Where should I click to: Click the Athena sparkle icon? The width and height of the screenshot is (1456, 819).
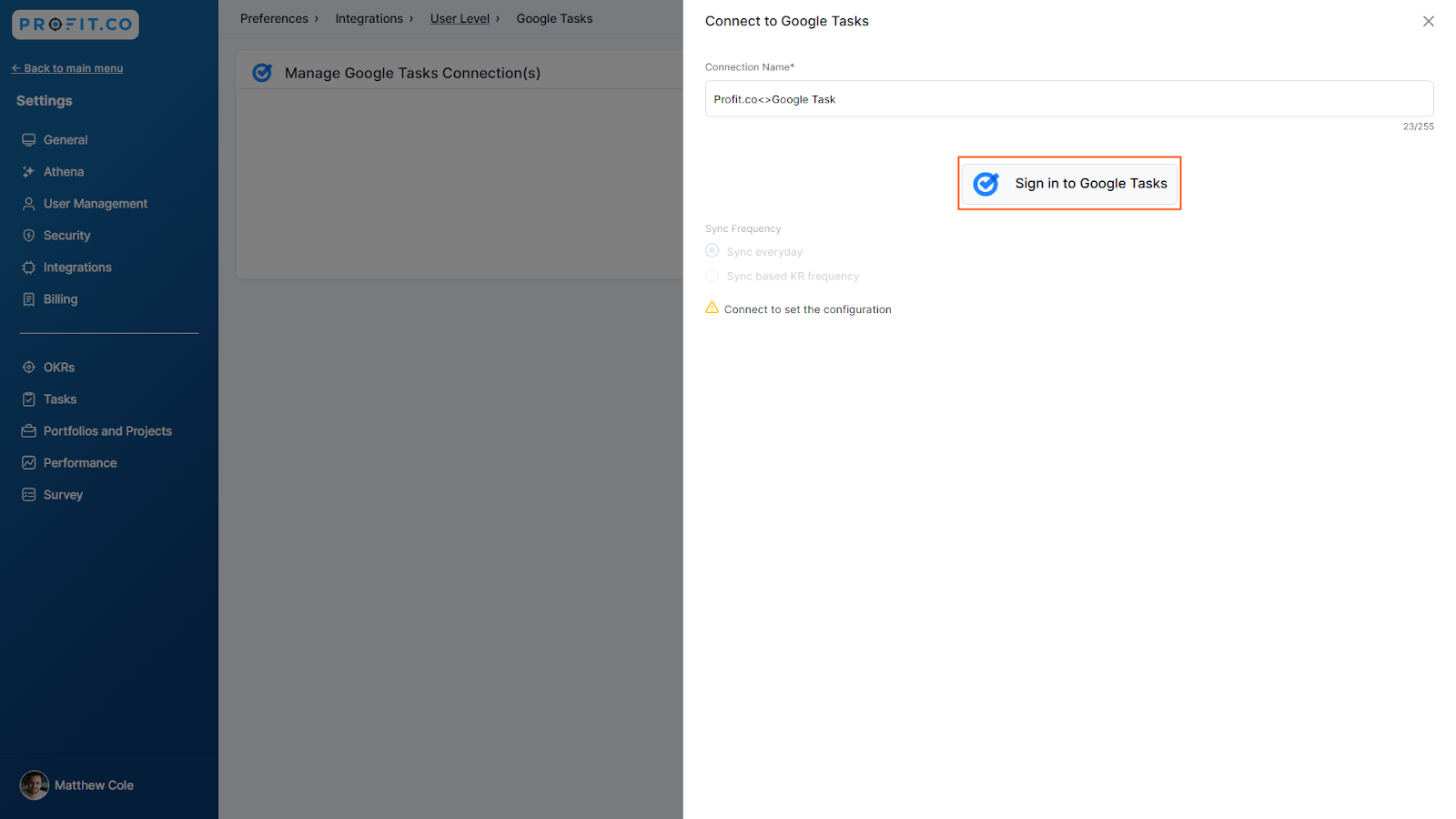(29, 172)
